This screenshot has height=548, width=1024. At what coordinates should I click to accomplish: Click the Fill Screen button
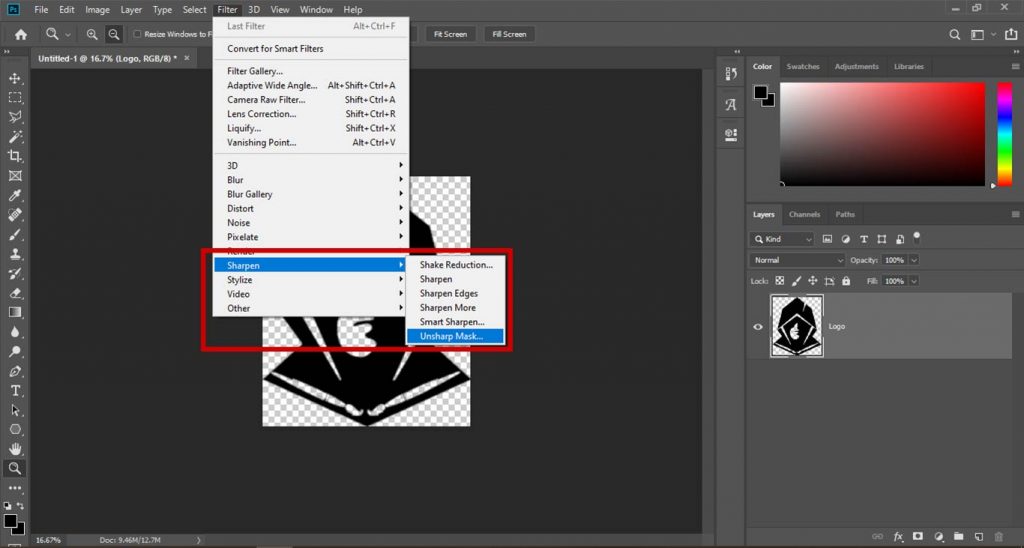point(509,34)
